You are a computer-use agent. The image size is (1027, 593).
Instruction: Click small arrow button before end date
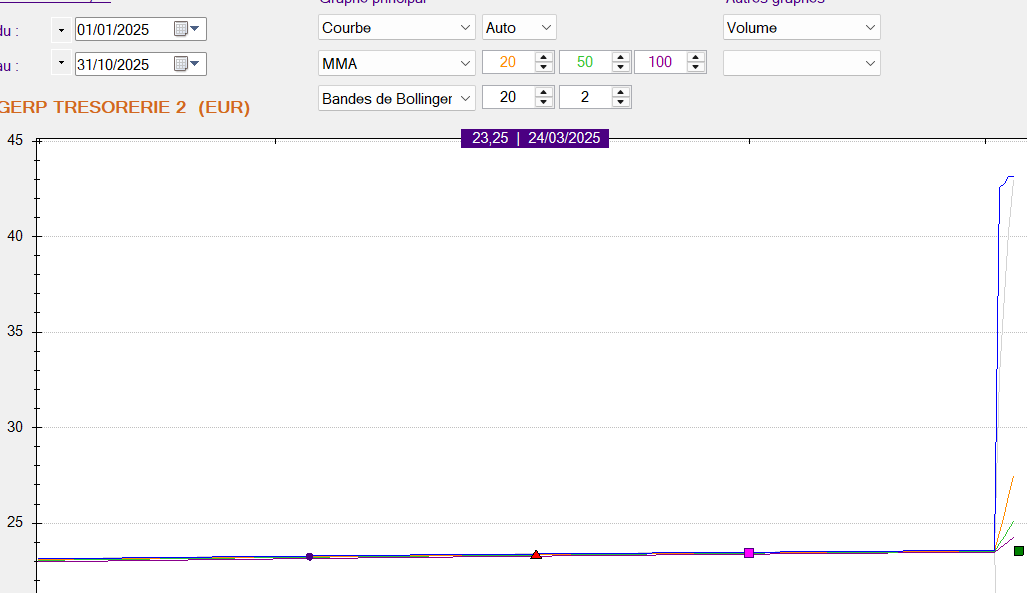coord(62,64)
